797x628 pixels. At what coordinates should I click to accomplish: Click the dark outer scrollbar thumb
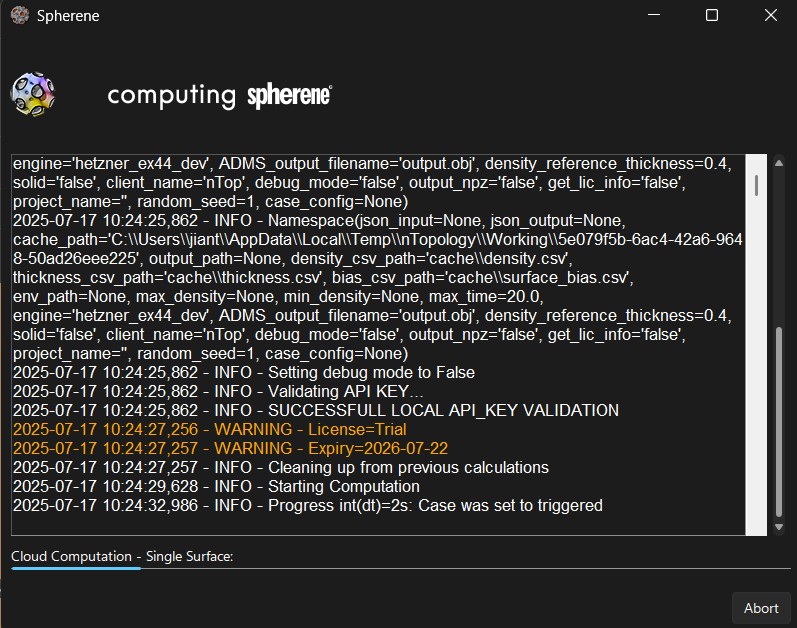[x=780, y=420]
